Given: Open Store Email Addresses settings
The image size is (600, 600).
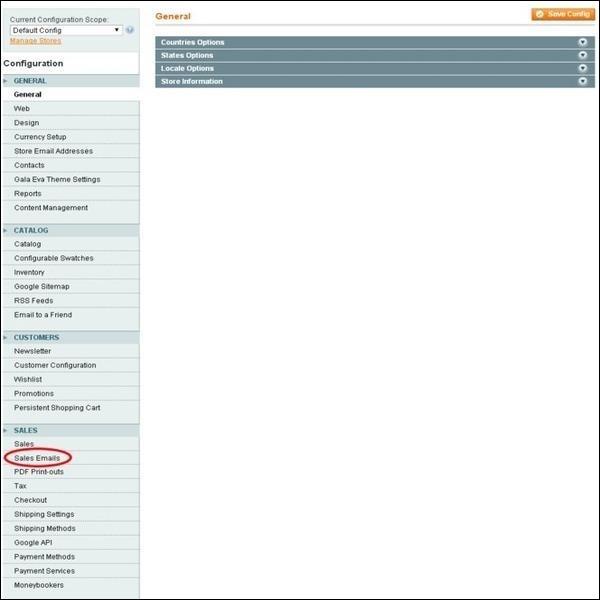Looking at the screenshot, I should click(x=53, y=151).
